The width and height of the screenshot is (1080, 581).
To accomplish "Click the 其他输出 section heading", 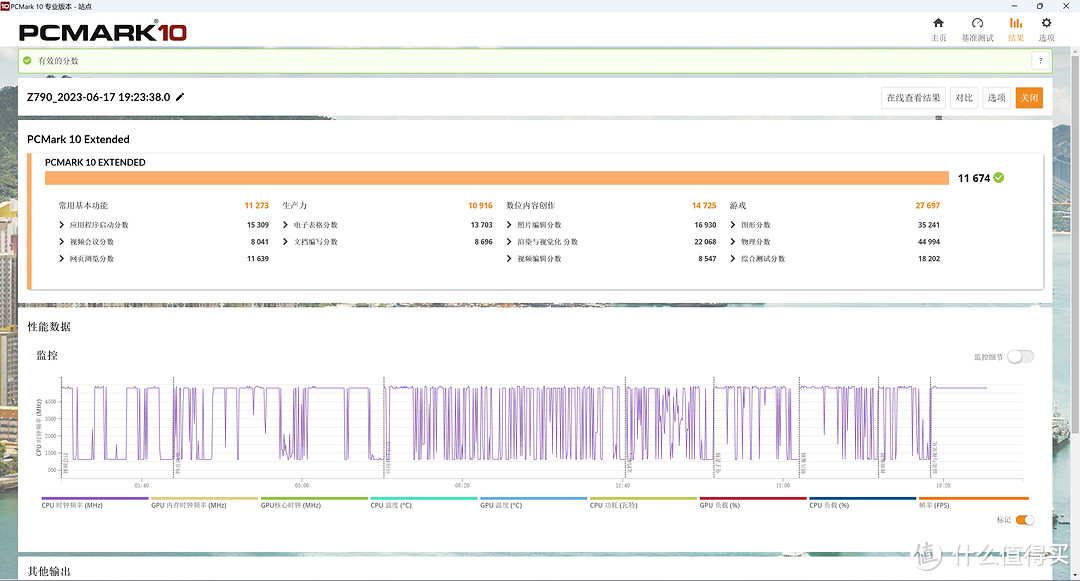I will (x=49, y=571).
